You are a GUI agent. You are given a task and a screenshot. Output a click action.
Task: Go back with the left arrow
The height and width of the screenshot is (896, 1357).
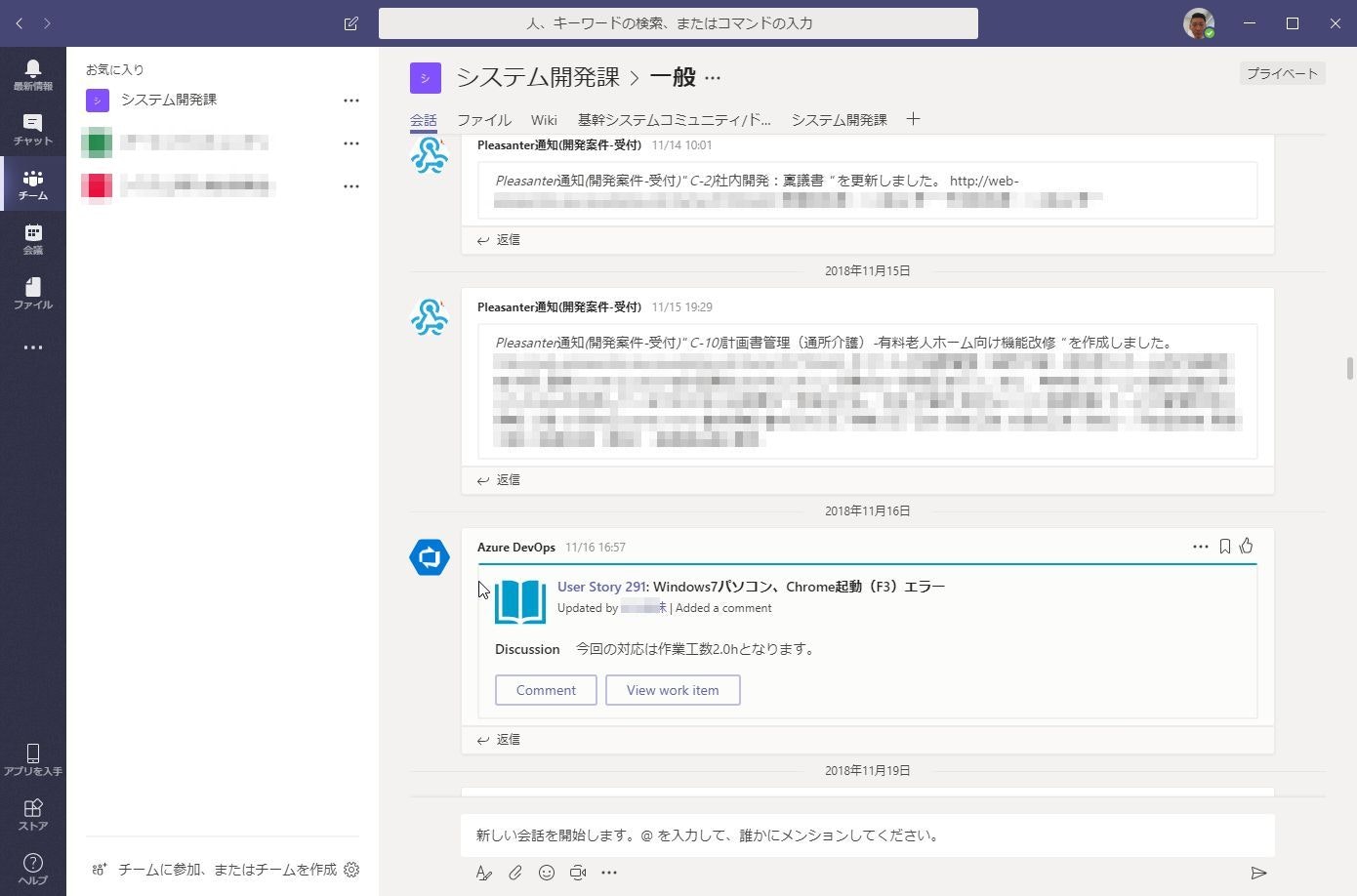(20, 23)
